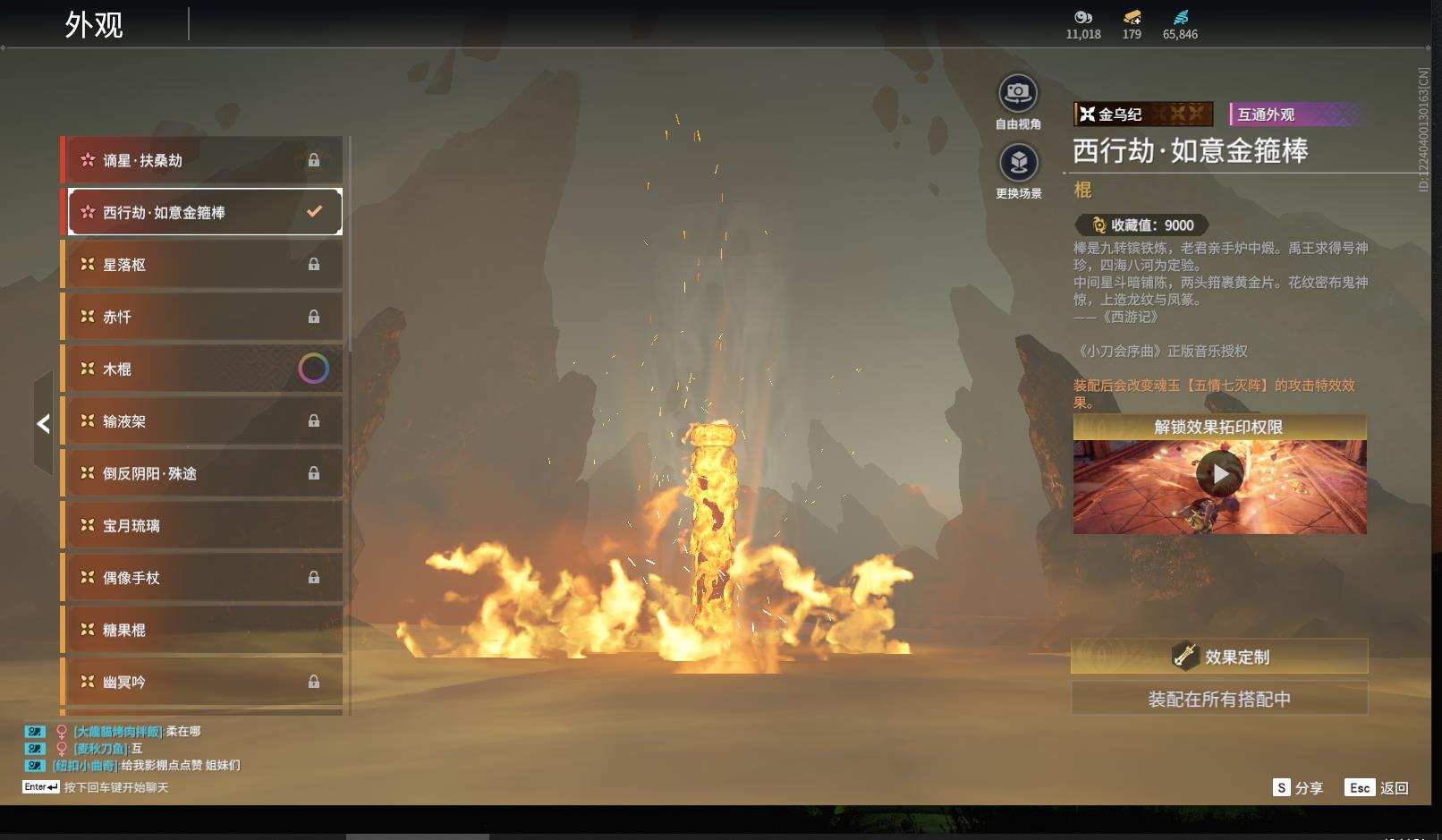Pick the 木棍 default staff
The image size is (1442, 840).
tap(201, 369)
